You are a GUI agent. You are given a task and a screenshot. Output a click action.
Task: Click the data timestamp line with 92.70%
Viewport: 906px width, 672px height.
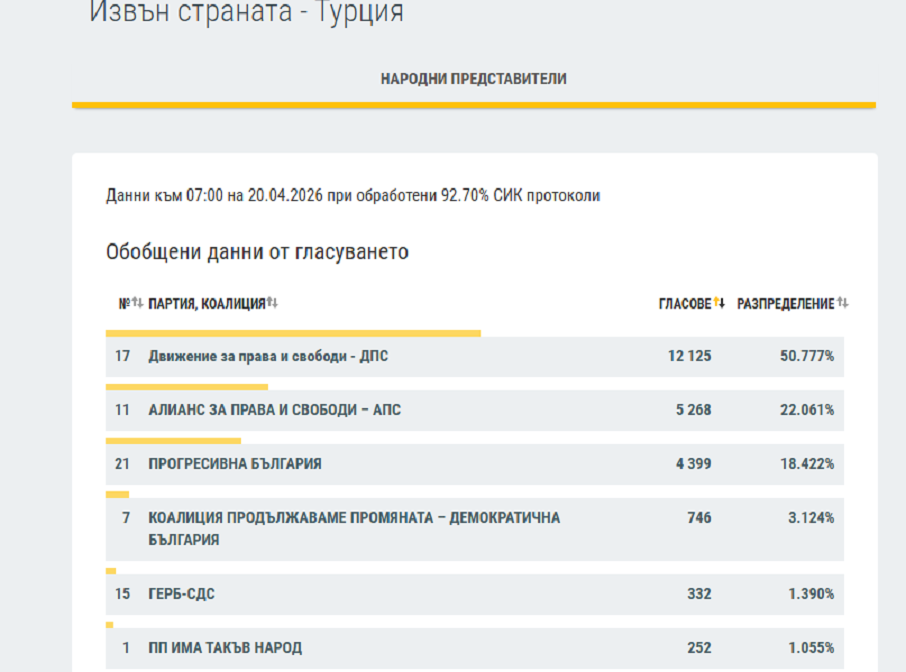353,196
